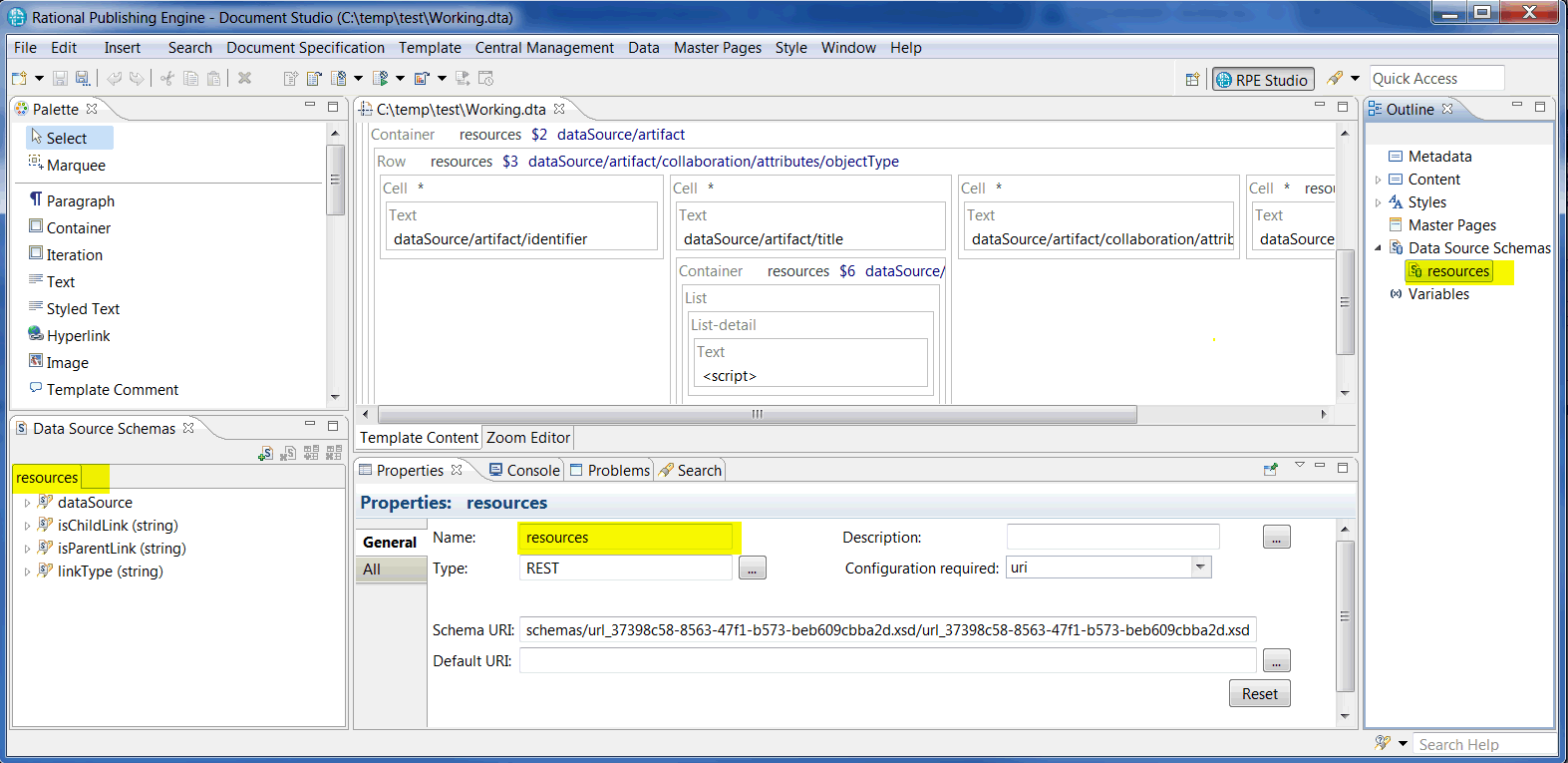The image size is (1568, 763).
Task: Click the Redo arrow icon
Action: click(137, 79)
